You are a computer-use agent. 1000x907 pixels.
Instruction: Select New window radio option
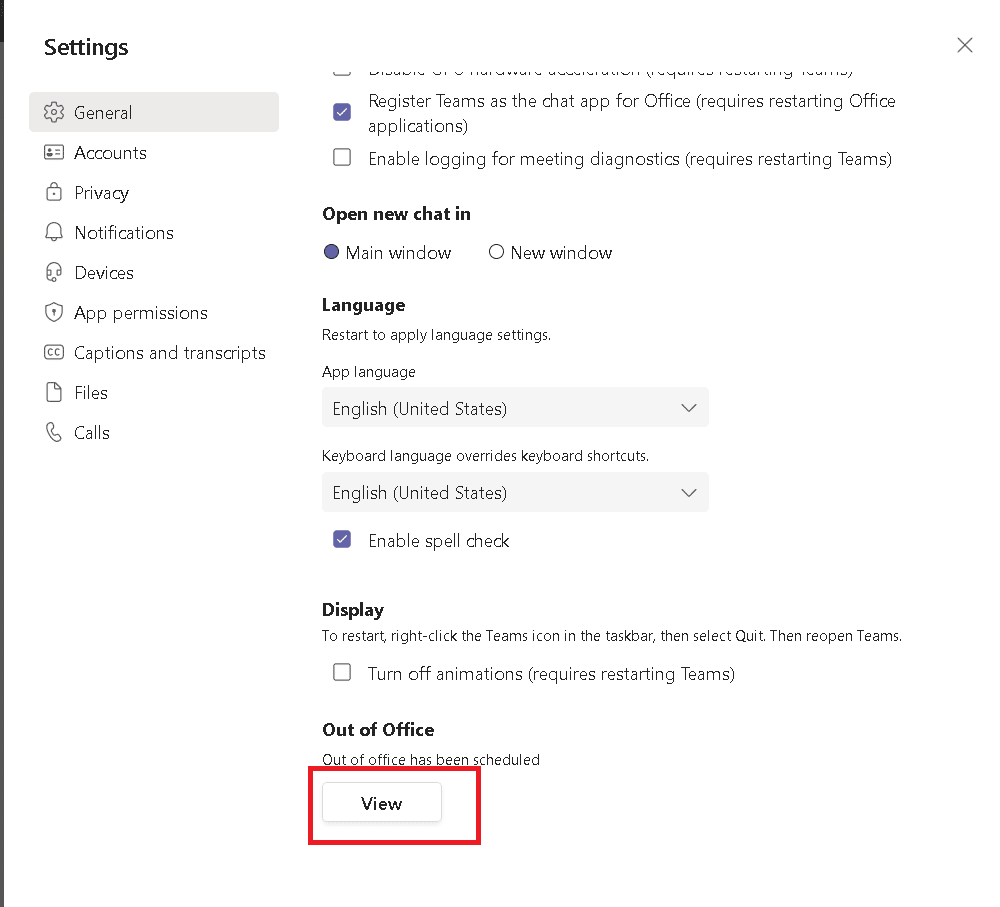pyautogui.click(x=496, y=252)
